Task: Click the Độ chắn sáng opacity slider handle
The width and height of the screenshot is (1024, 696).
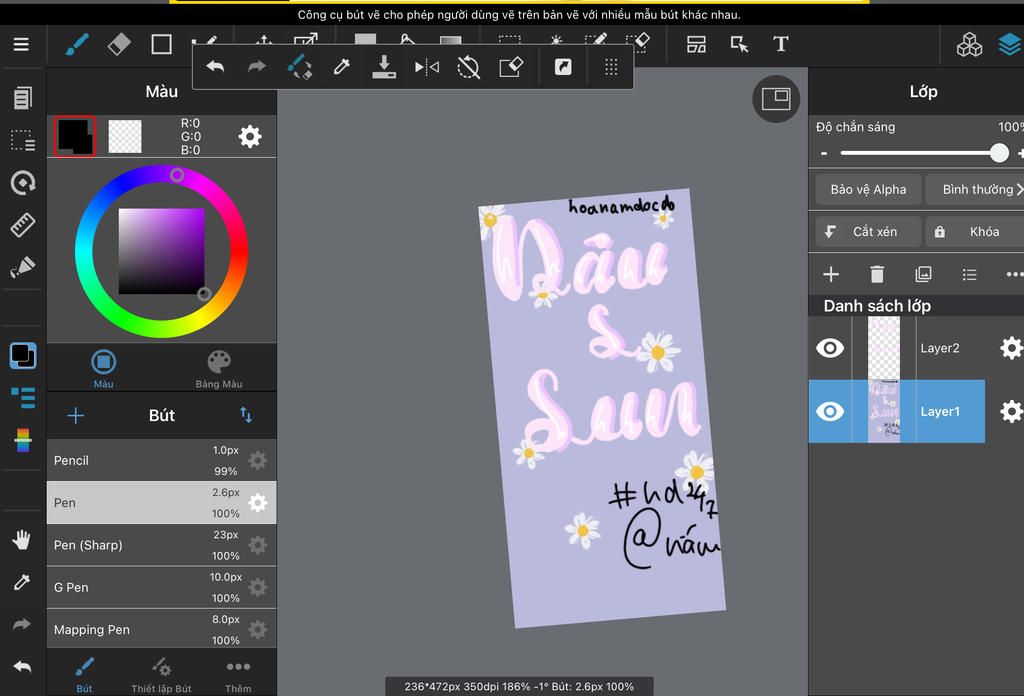Action: pyautogui.click(x=999, y=153)
